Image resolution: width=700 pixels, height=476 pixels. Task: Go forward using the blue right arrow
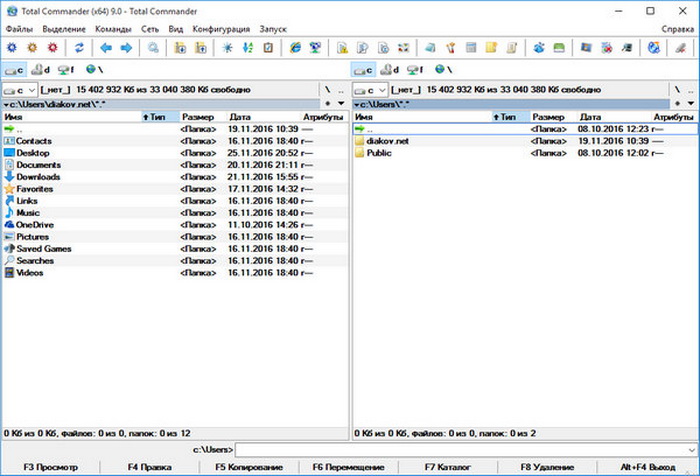point(126,47)
